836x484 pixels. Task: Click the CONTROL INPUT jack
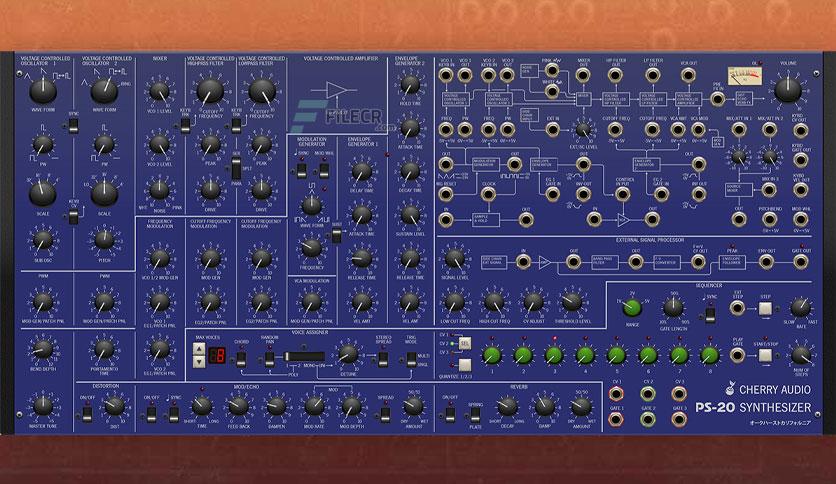click(623, 194)
